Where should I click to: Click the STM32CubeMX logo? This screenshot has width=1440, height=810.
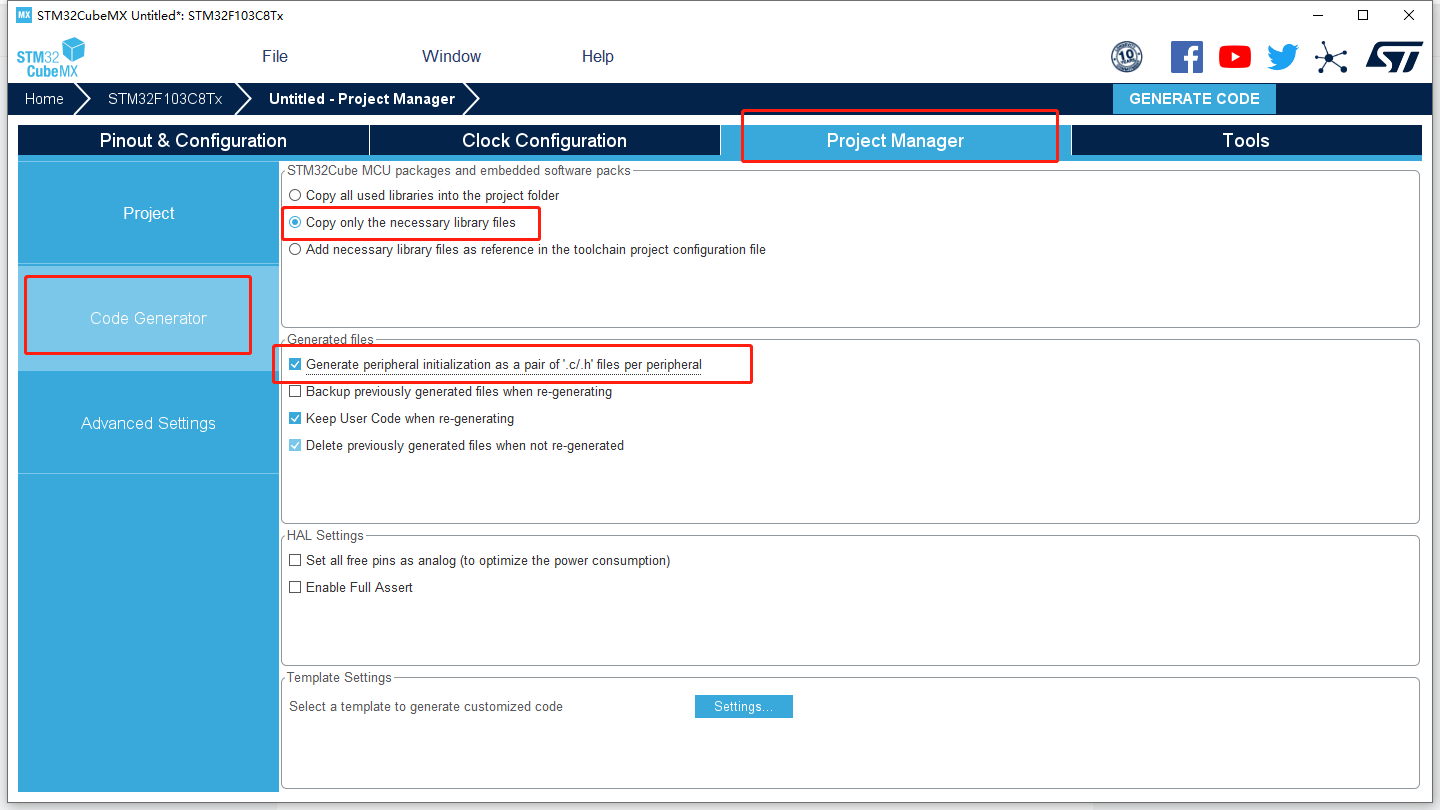click(51, 58)
